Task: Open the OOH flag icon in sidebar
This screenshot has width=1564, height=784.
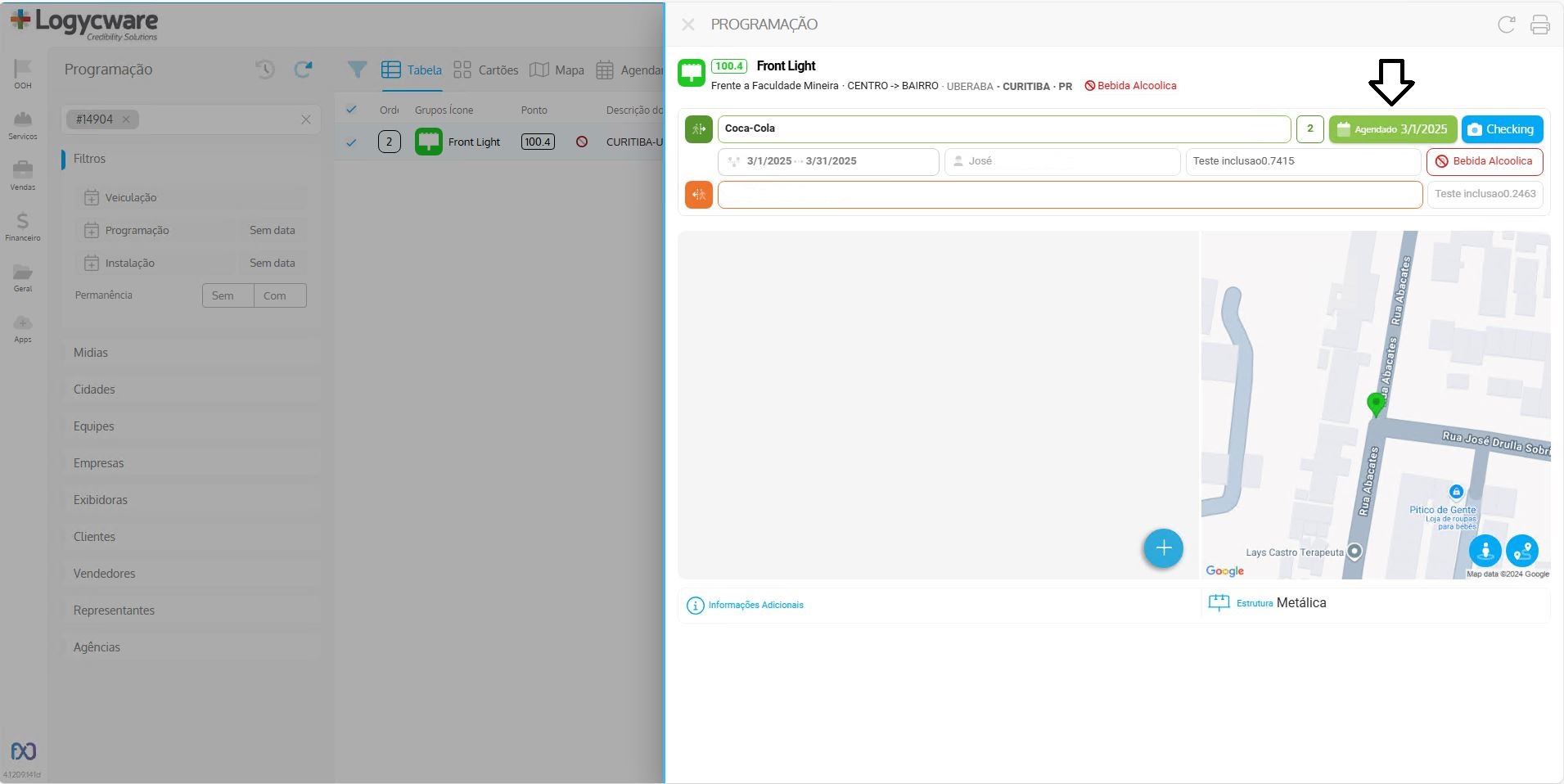Action: (x=23, y=73)
